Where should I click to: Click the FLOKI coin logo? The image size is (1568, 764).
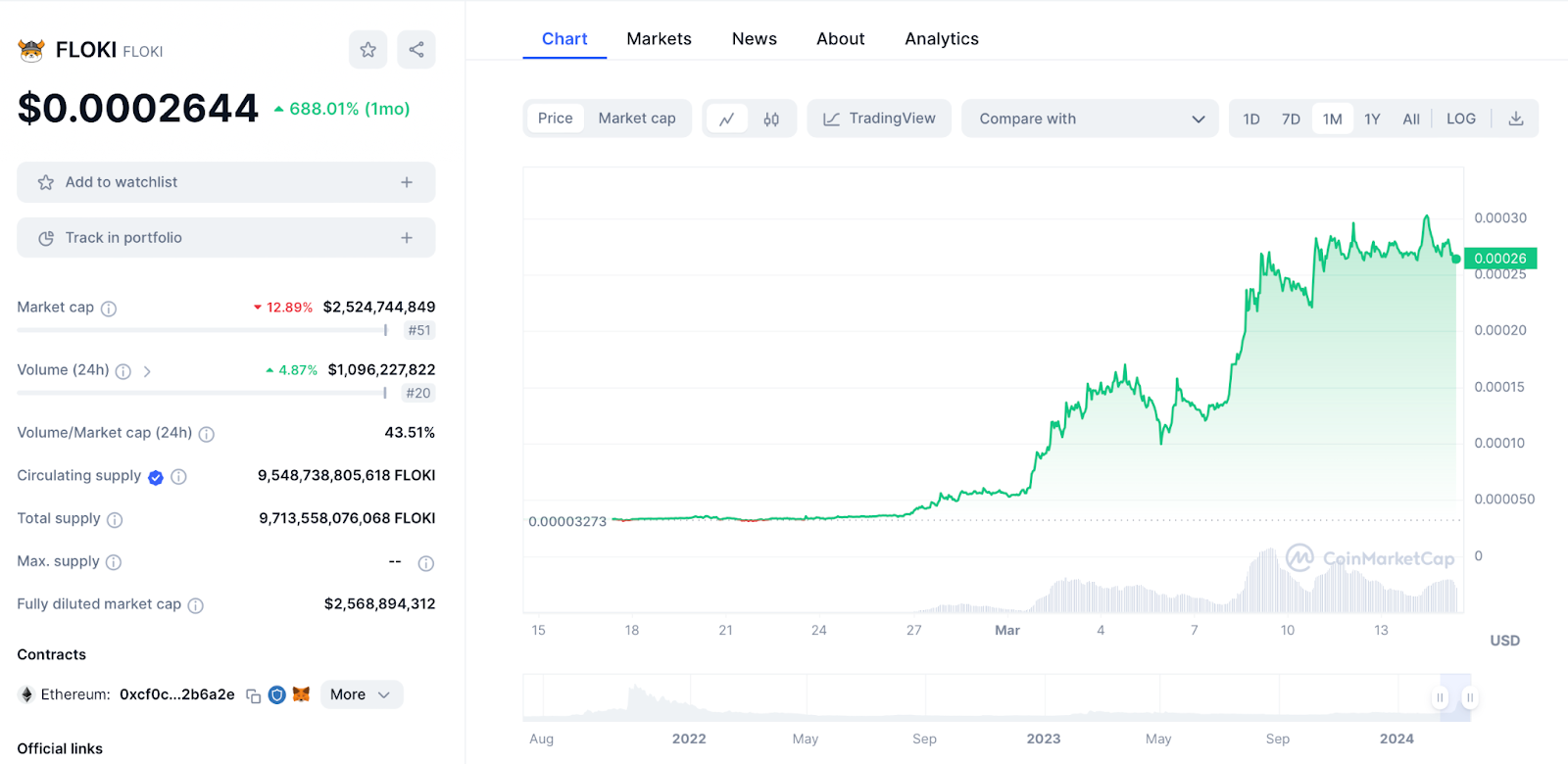click(x=31, y=50)
